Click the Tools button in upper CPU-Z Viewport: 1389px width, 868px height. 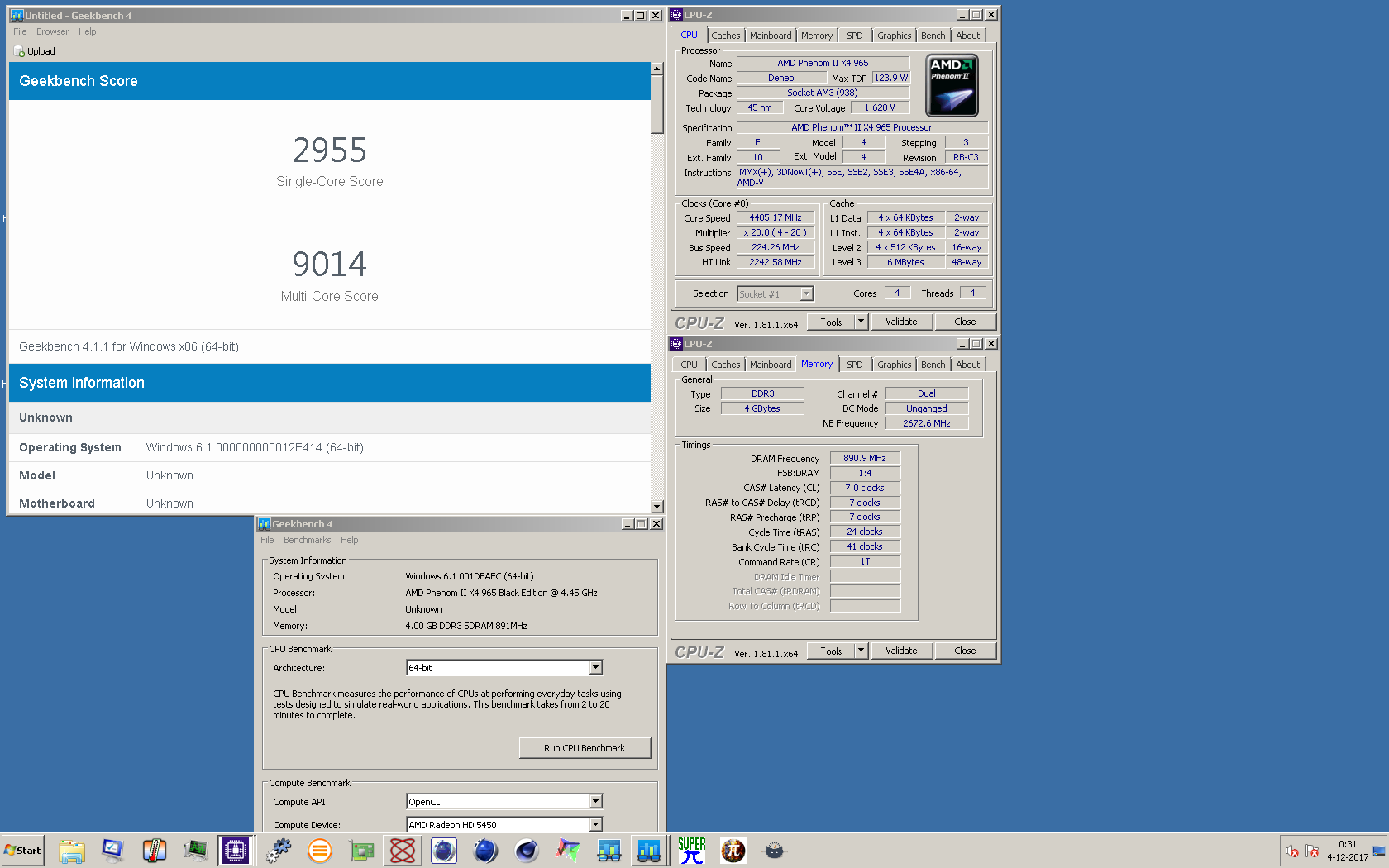coord(832,322)
